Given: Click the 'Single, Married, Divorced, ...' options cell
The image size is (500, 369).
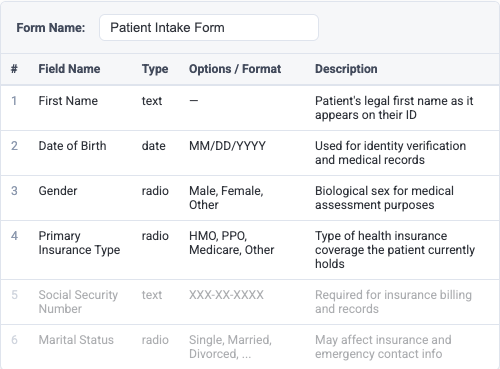Looking at the screenshot, I should coord(230,347).
